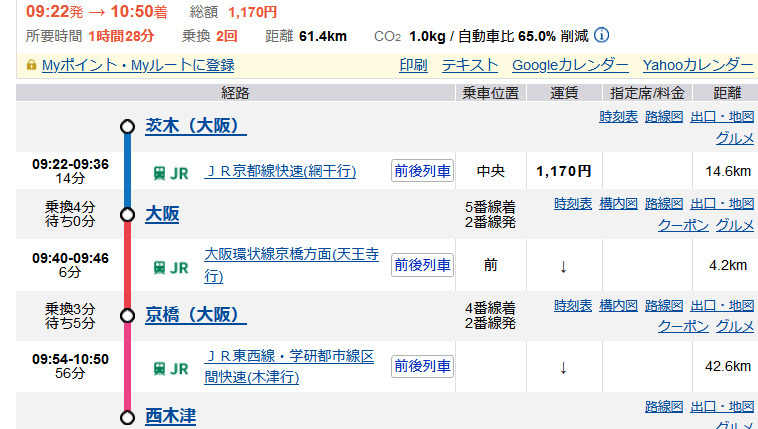Open the テキスト link
Image resolution: width=758 pixels, height=429 pixels.
[x=470, y=65]
